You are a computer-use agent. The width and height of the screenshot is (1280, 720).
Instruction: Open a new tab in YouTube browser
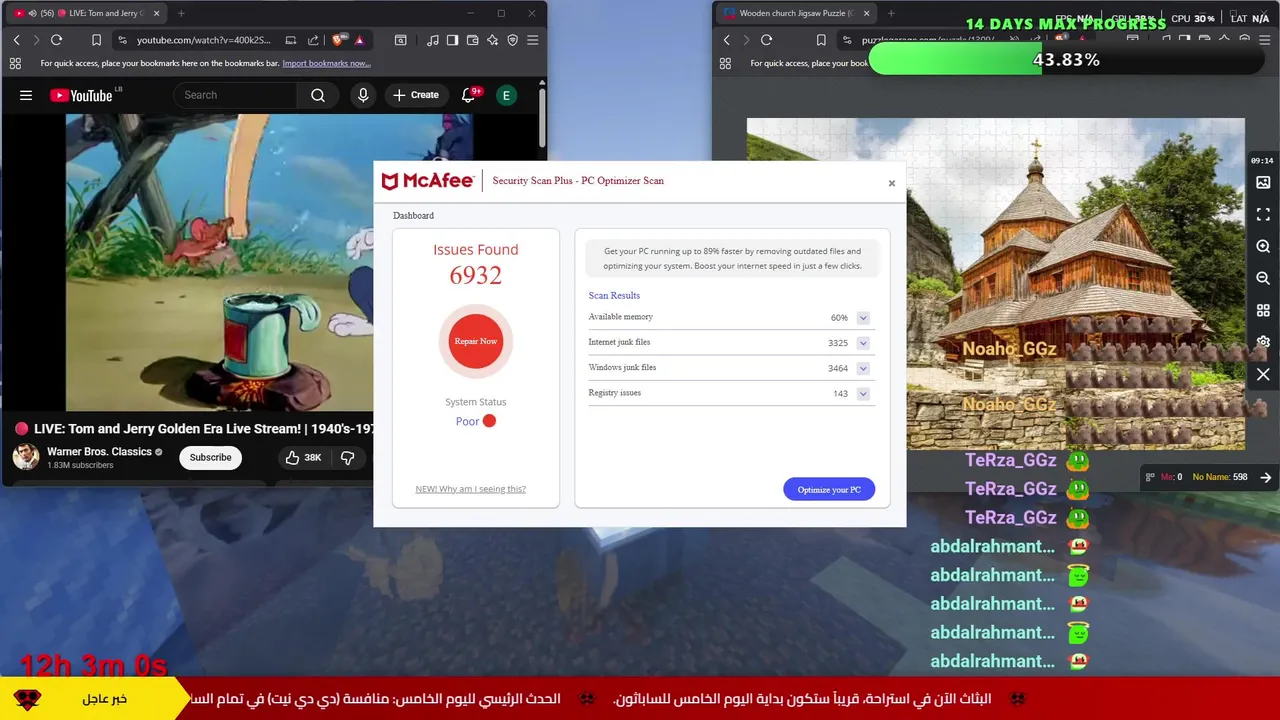[181, 13]
